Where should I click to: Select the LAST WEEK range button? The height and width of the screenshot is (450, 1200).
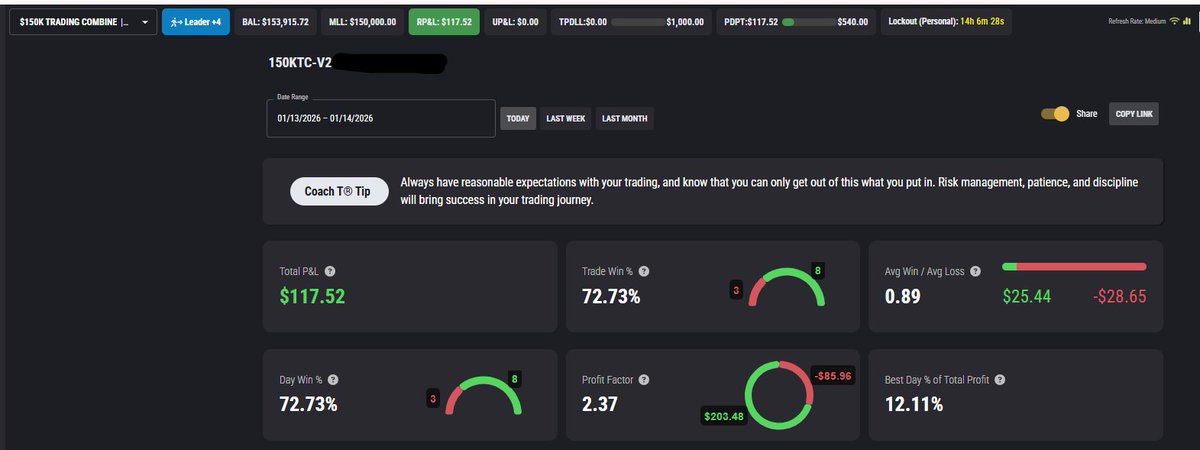pyautogui.click(x=566, y=118)
